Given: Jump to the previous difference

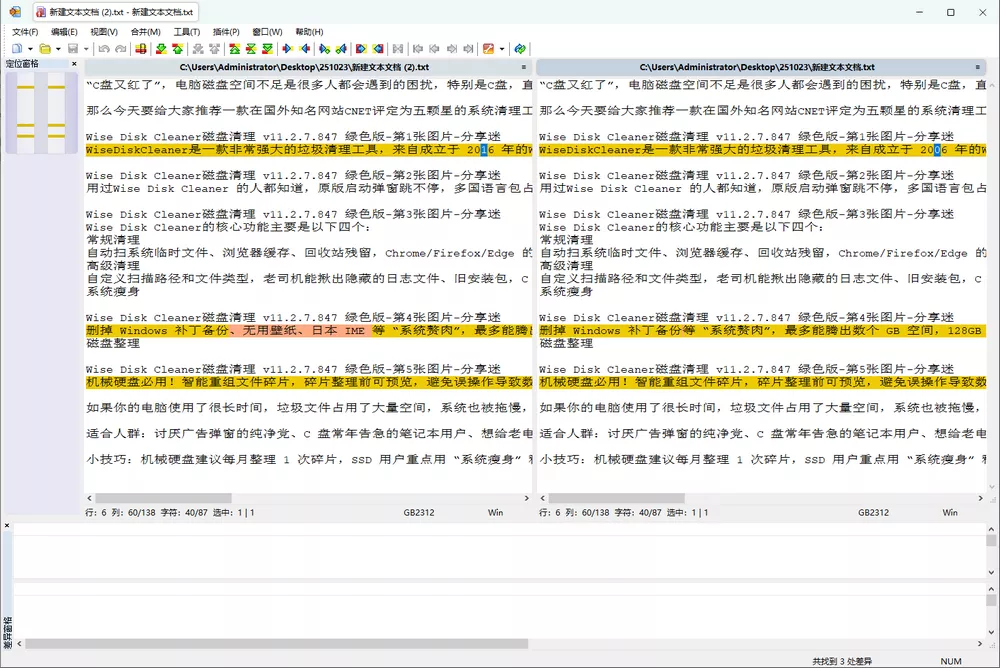Looking at the screenshot, I should (180, 48).
